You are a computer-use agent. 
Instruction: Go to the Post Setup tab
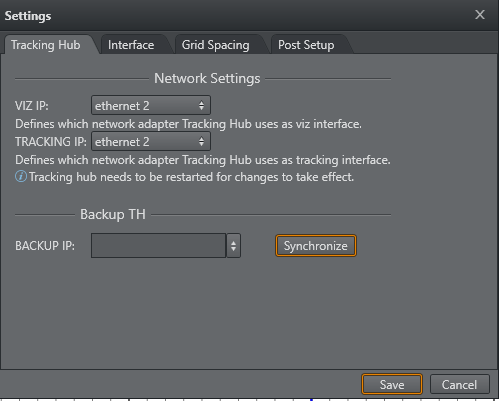coord(306,45)
